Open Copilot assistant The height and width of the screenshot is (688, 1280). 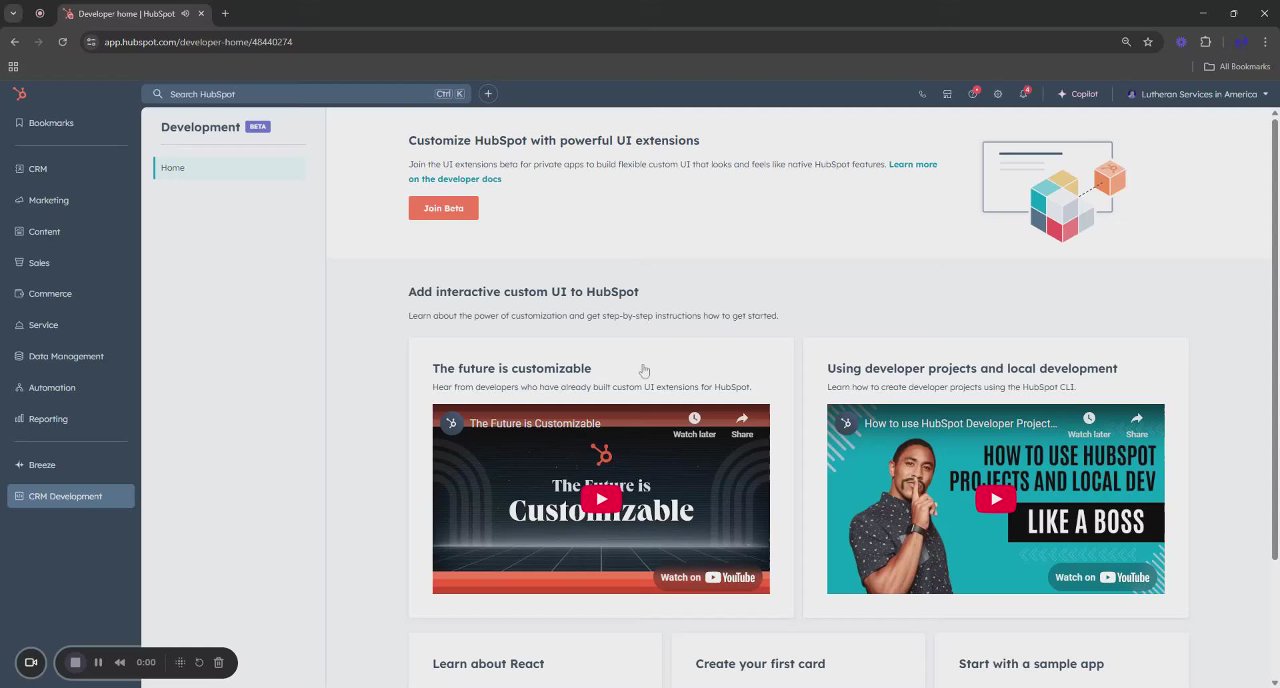(1078, 94)
